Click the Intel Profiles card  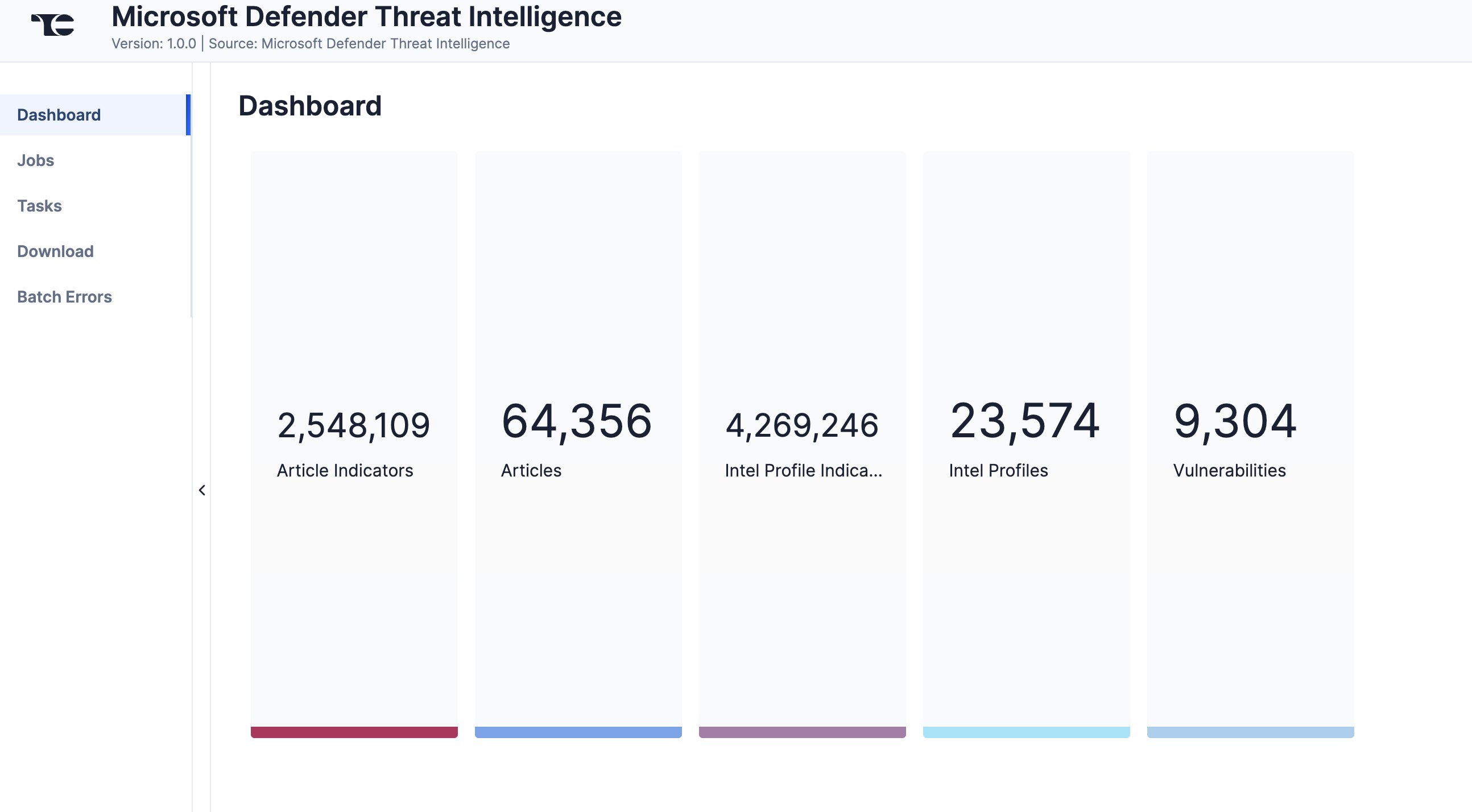pyautogui.click(x=1026, y=285)
